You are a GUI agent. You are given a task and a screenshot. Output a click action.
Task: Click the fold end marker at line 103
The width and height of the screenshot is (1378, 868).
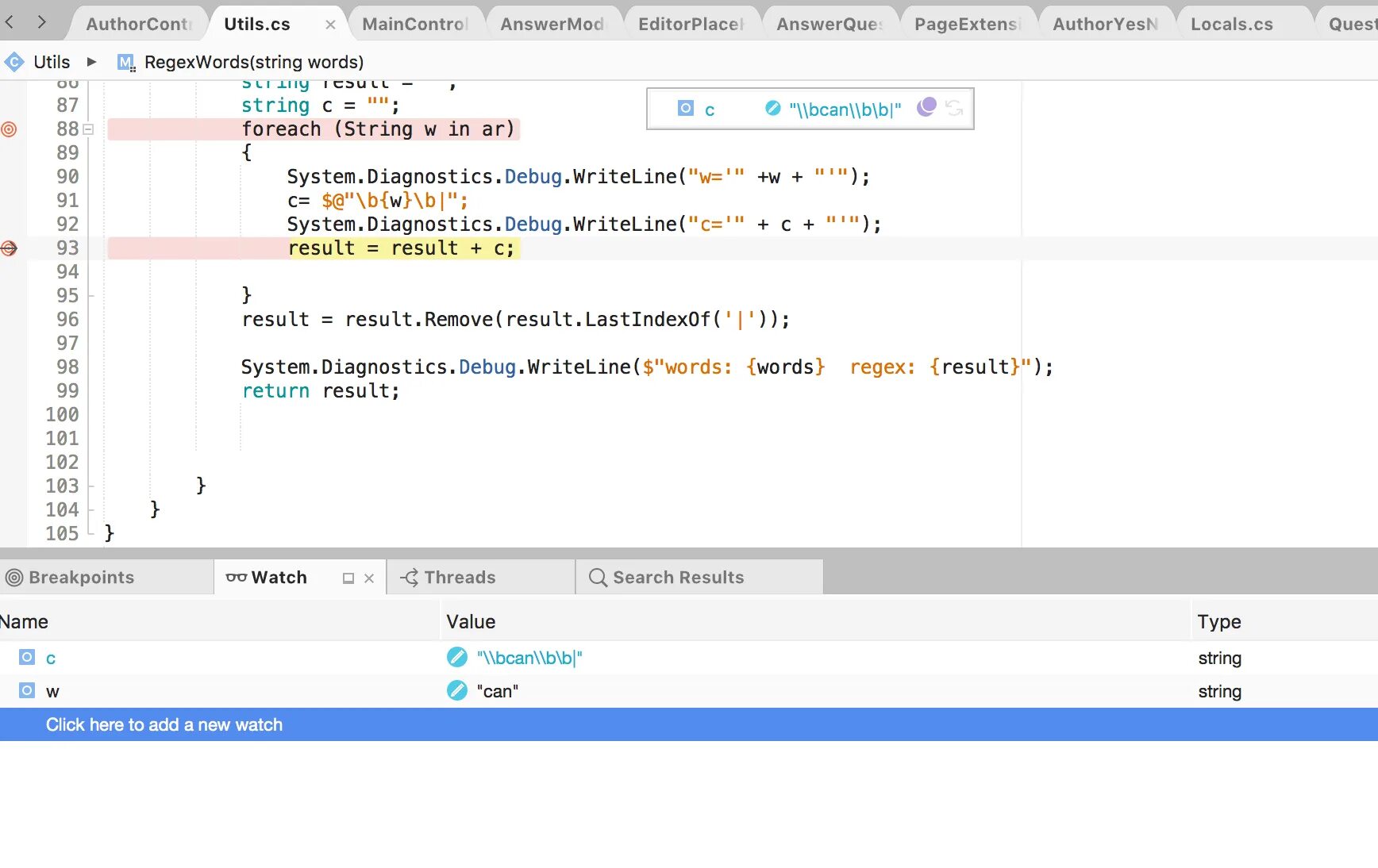pyautogui.click(x=90, y=486)
